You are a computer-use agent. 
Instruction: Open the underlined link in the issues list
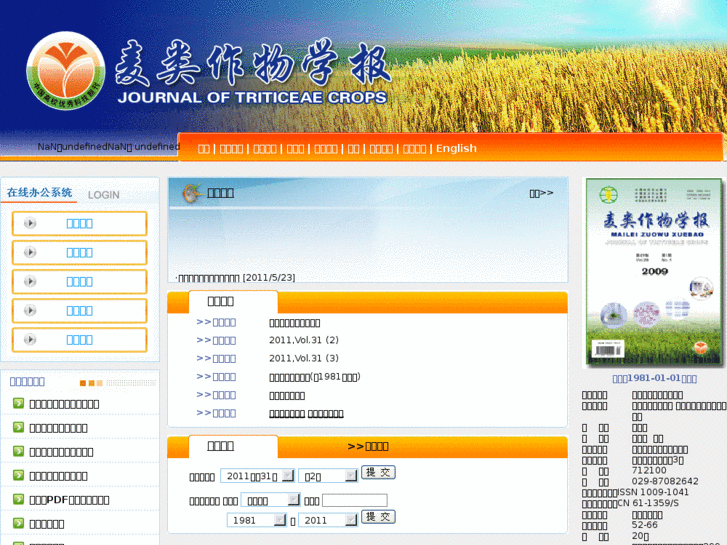[306, 413]
